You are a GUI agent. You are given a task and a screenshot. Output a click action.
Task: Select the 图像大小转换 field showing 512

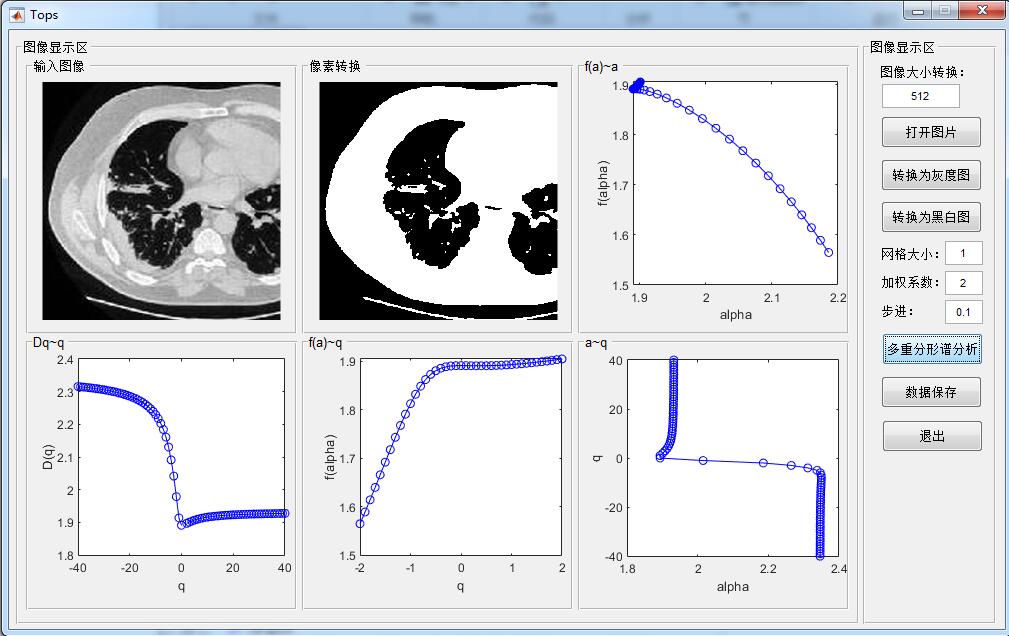pyautogui.click(x=920, y=96)
